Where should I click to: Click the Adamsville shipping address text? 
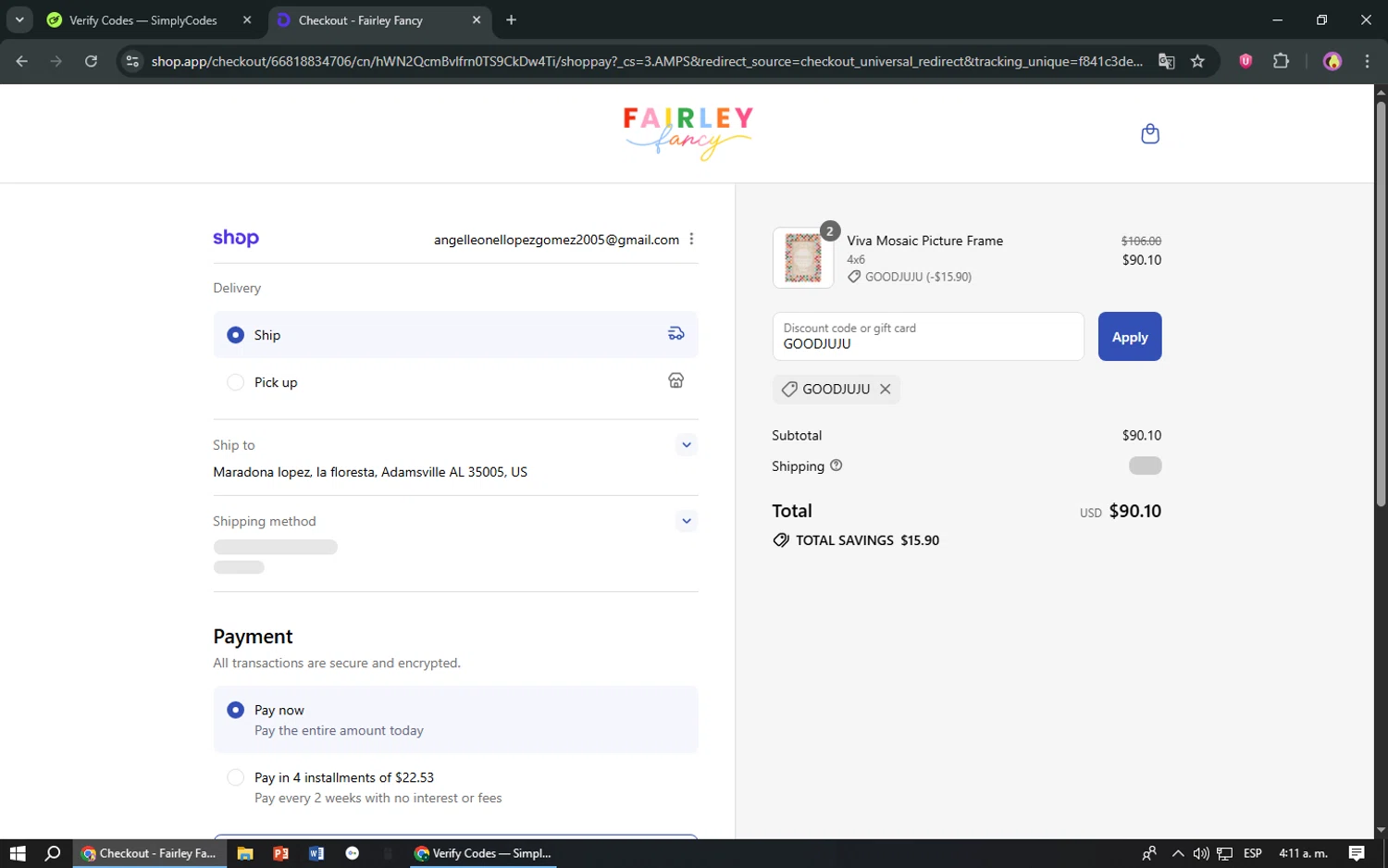pos(370,472)
